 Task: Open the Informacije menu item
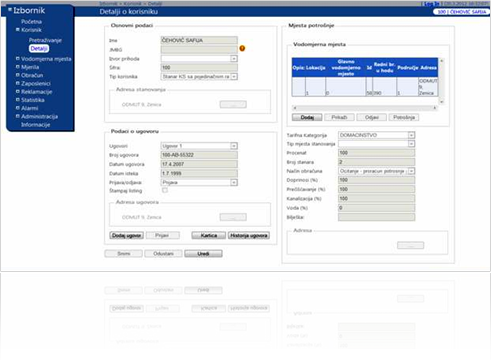tap(35, 125)
